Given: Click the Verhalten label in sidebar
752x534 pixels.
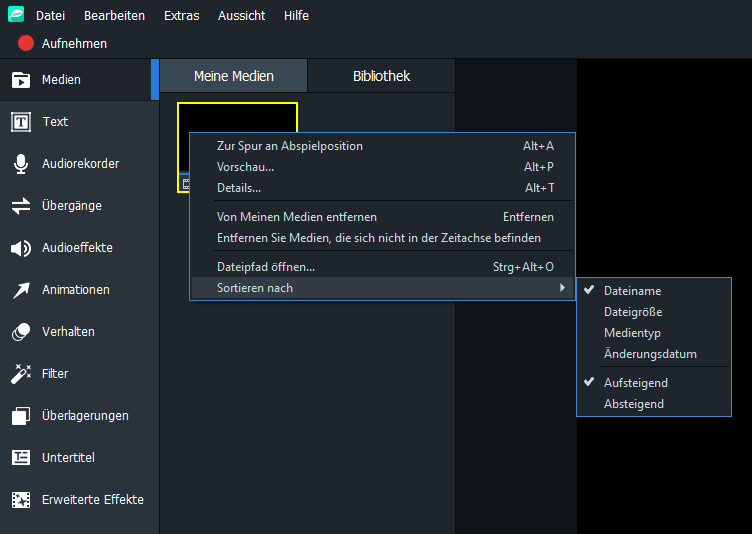Looking at the screenshot, I should pyautogui.click(x=68, y=332).
